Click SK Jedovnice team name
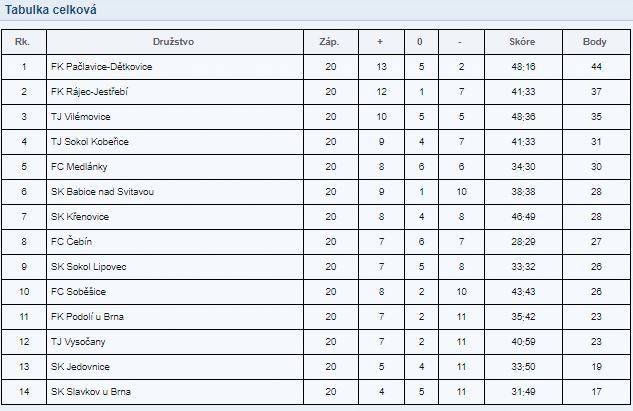633x411 pixels. coord(80,367)
